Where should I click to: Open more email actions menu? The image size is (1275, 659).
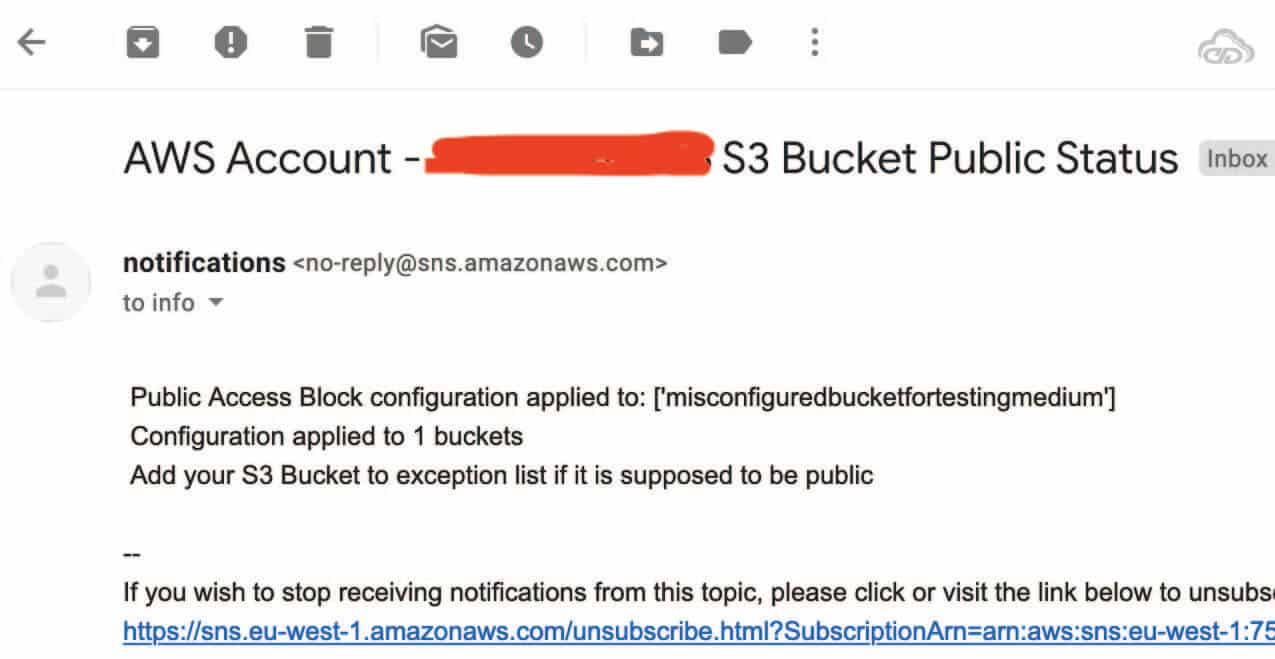point(814,42)
